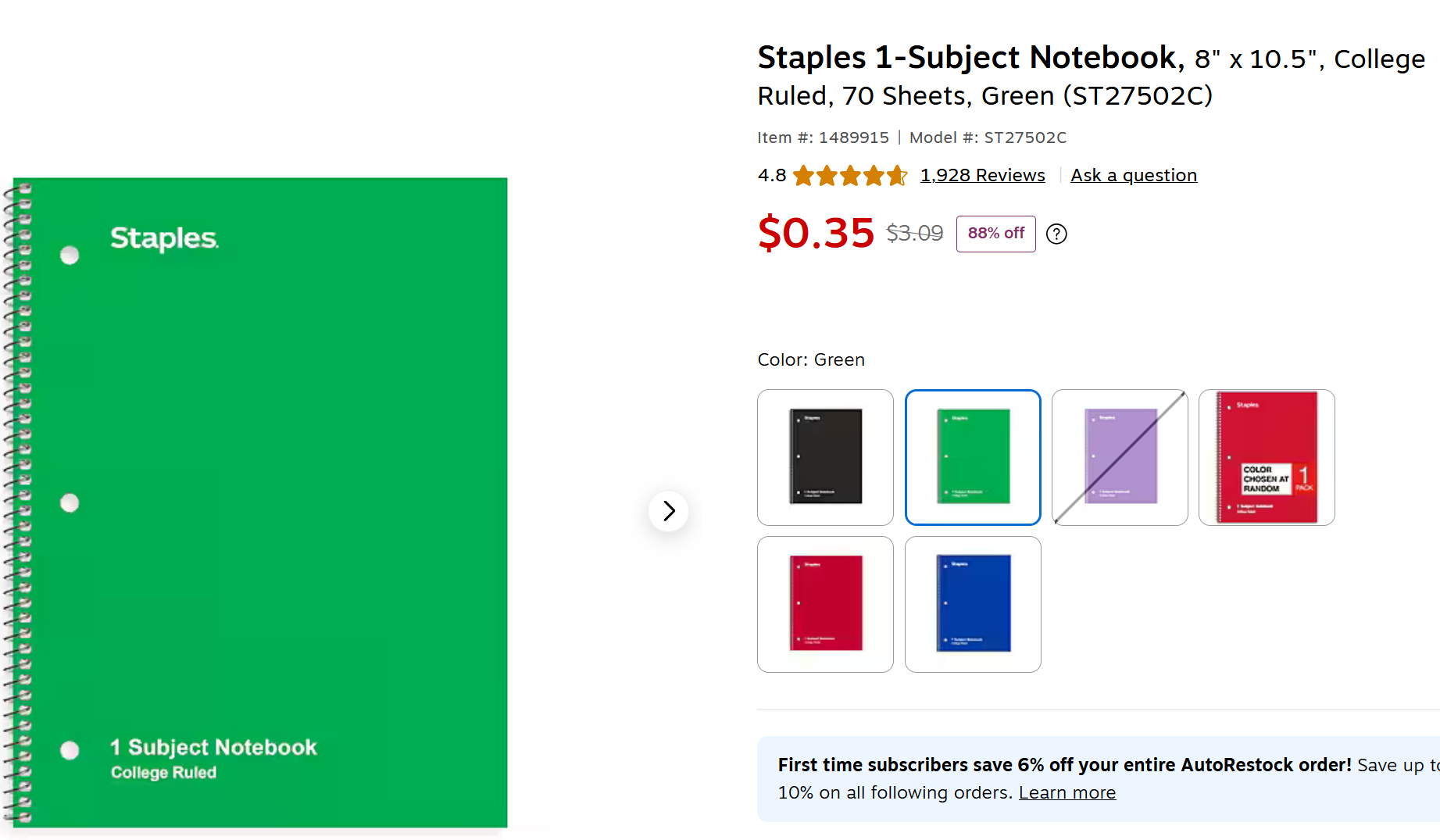Open the 1,928 Reviews link
The width and height of the screenshot is (1440, 840).
(x=982, y=175)
